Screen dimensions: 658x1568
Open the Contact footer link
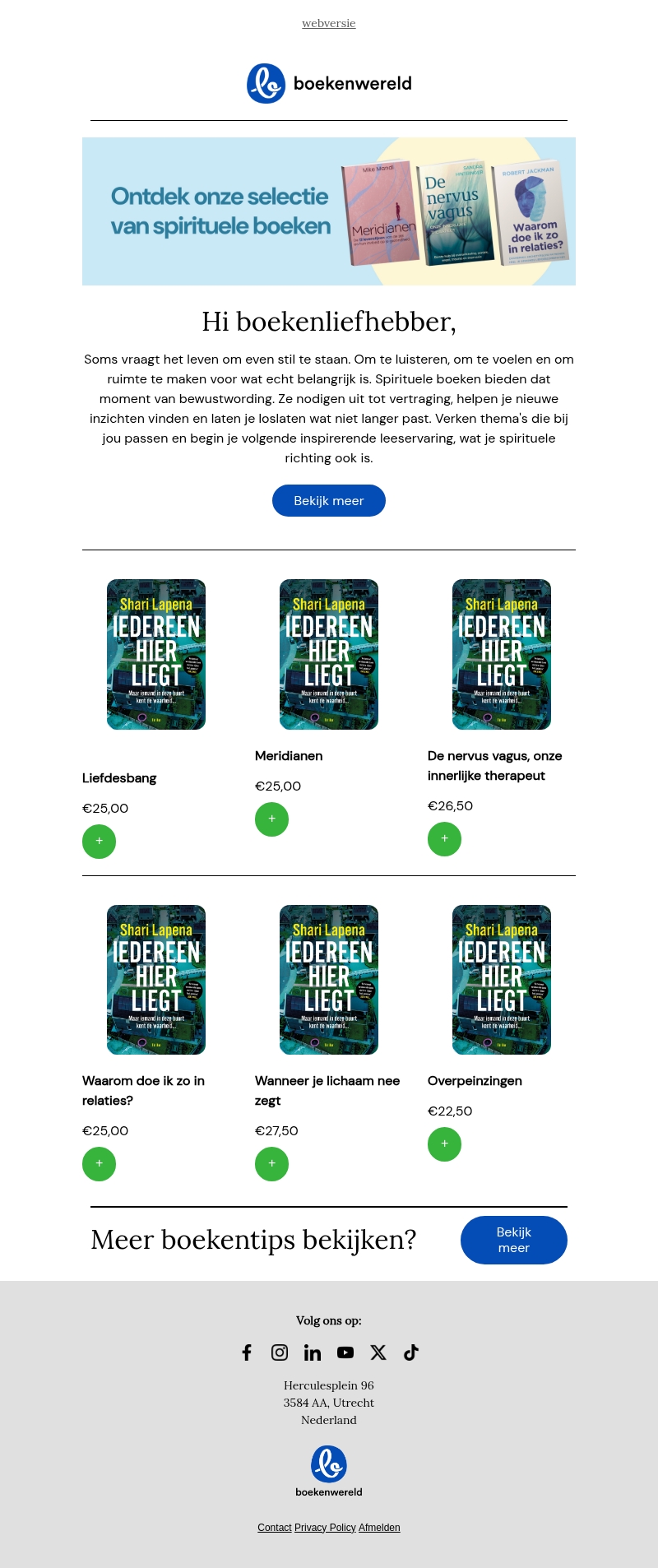(x=275, y=1528)
